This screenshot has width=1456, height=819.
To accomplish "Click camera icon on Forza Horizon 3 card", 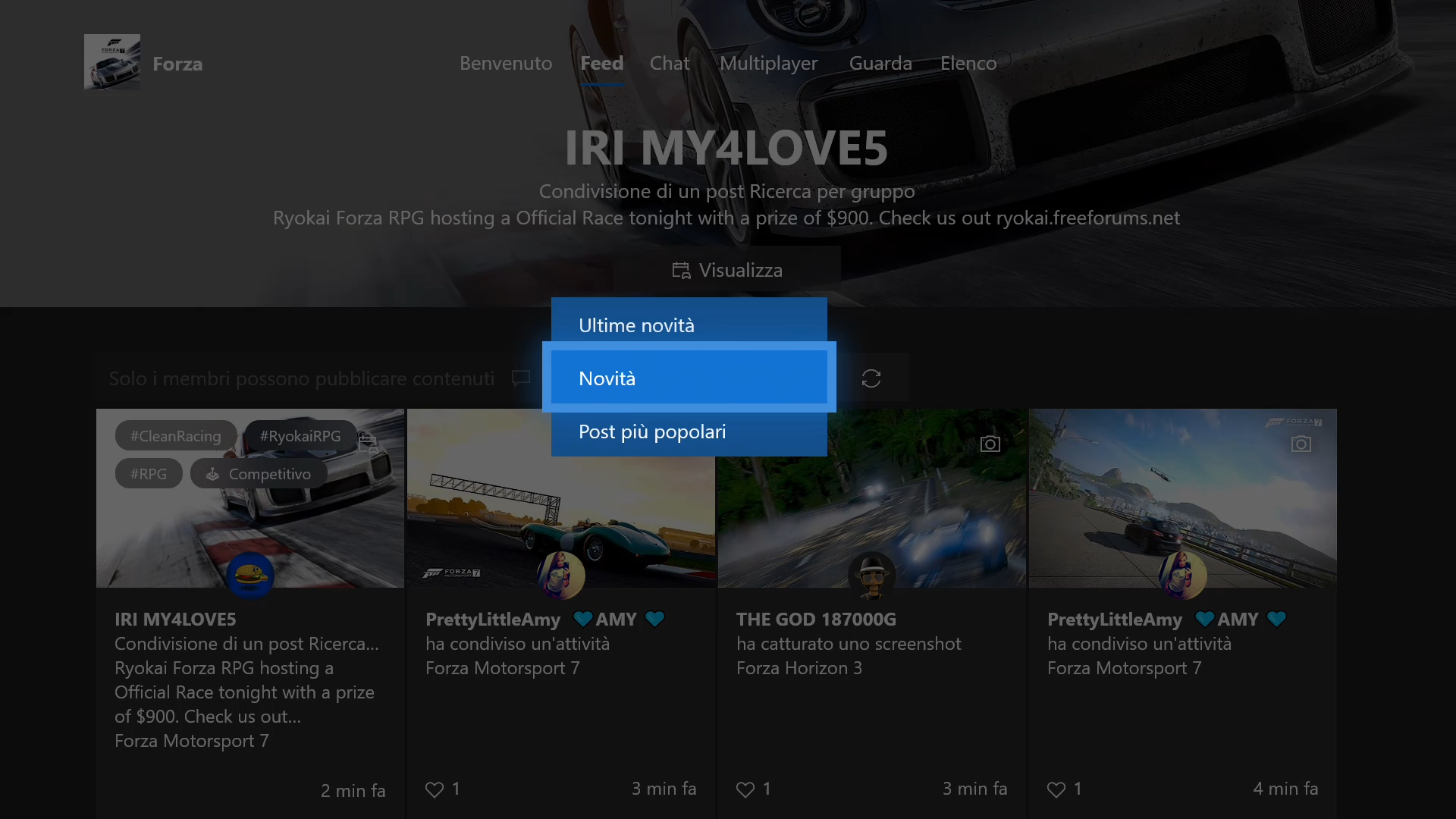I will click(x=990, y=444).
